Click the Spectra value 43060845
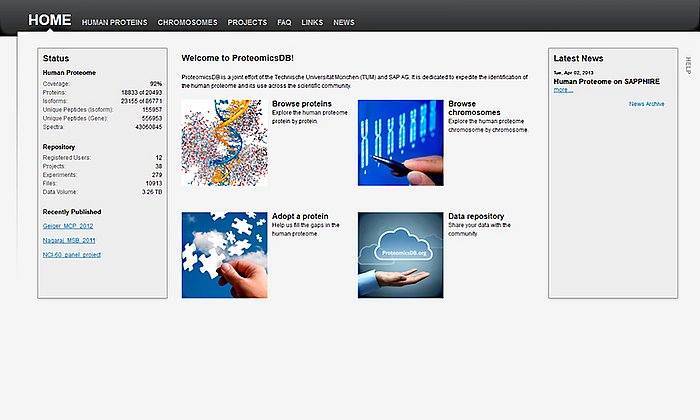 point(149,127)
